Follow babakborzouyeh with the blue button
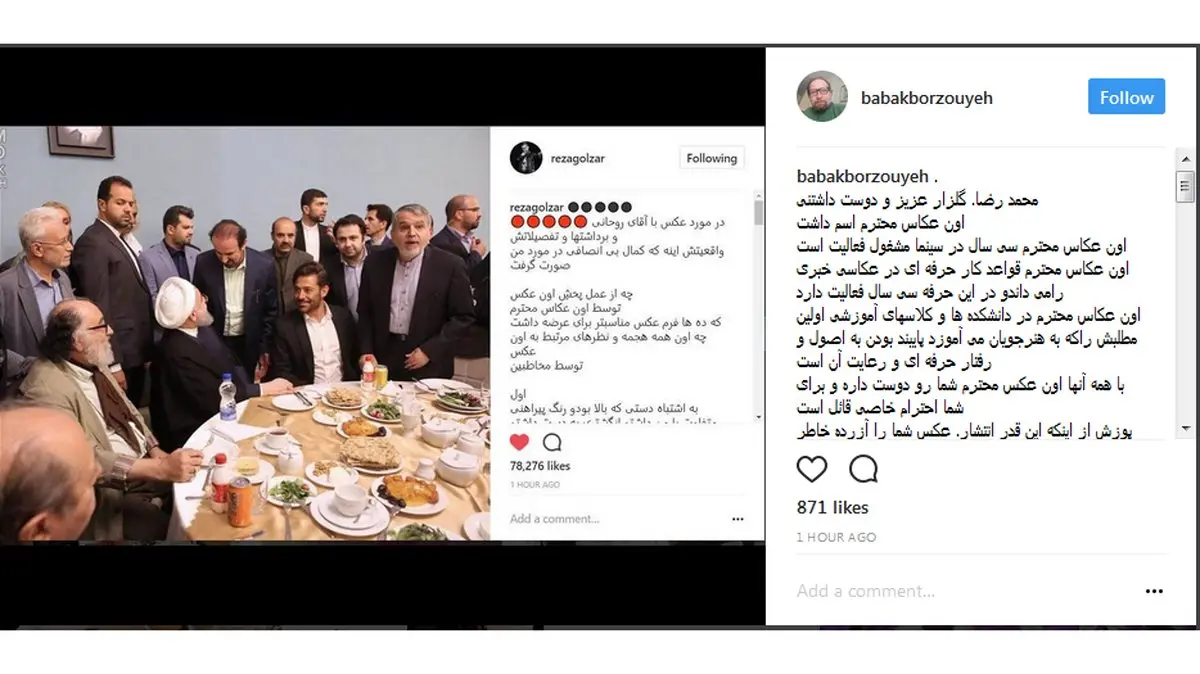 (x=1126, y=97)
